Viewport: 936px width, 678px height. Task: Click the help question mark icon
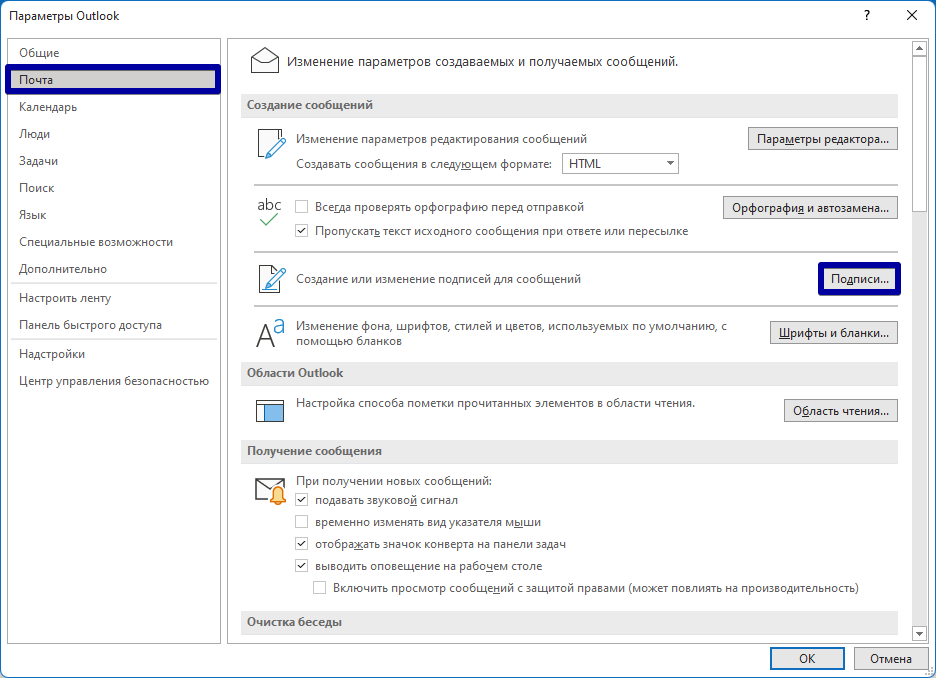[x=867, y=16]
